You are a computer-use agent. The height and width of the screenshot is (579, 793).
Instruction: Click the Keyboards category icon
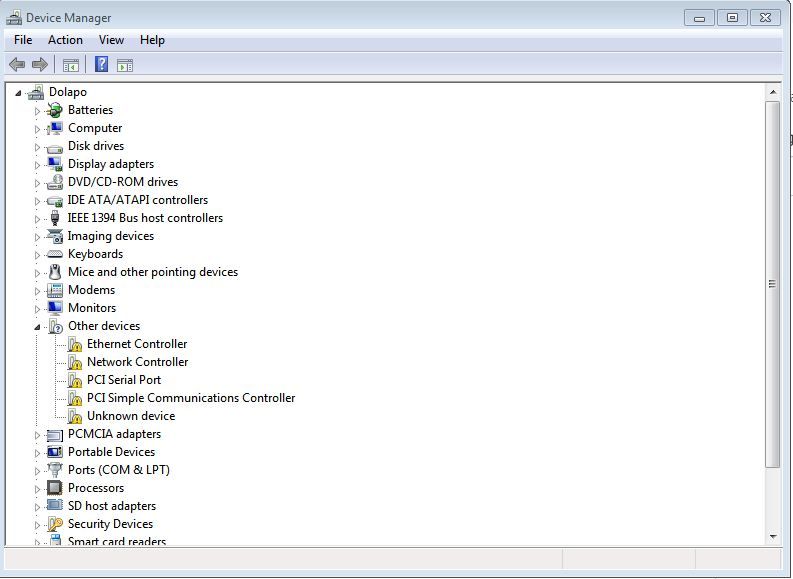coord(54,254)
